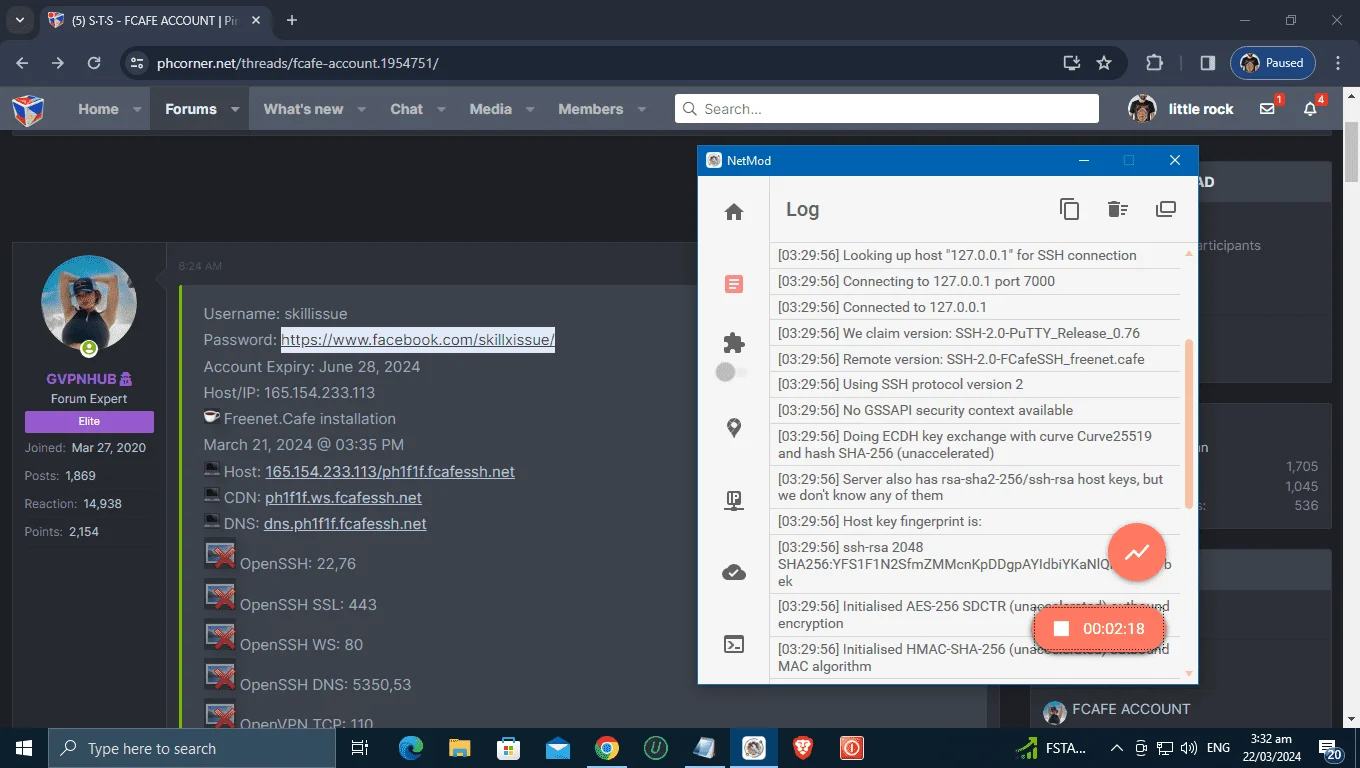Open Windows Start menu

click(23, 748)
